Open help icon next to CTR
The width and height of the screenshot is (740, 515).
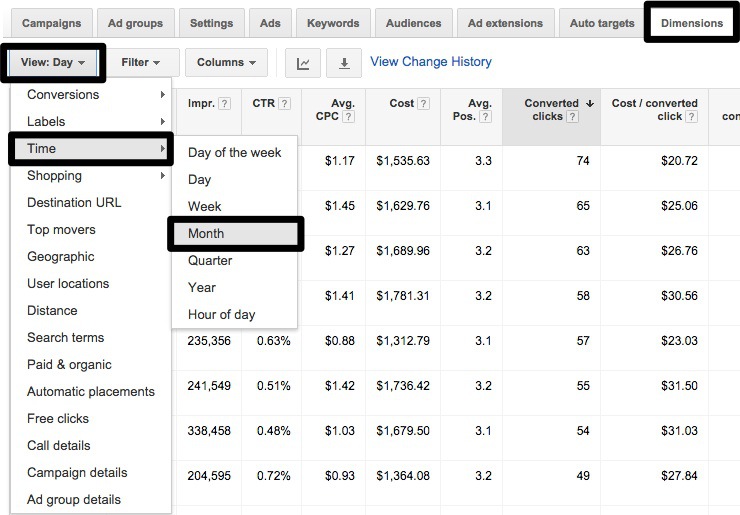click(x=284, y=103)
